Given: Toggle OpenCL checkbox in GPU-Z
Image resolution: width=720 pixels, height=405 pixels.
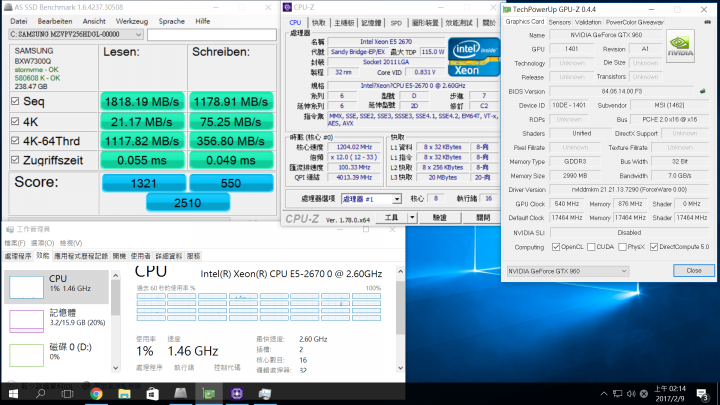Looking at the screenshot, I should 556,247.
